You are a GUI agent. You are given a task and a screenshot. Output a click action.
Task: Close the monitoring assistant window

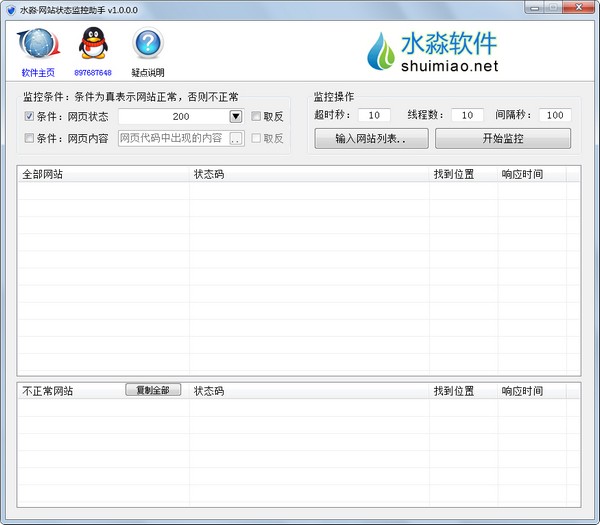[579, 7]
